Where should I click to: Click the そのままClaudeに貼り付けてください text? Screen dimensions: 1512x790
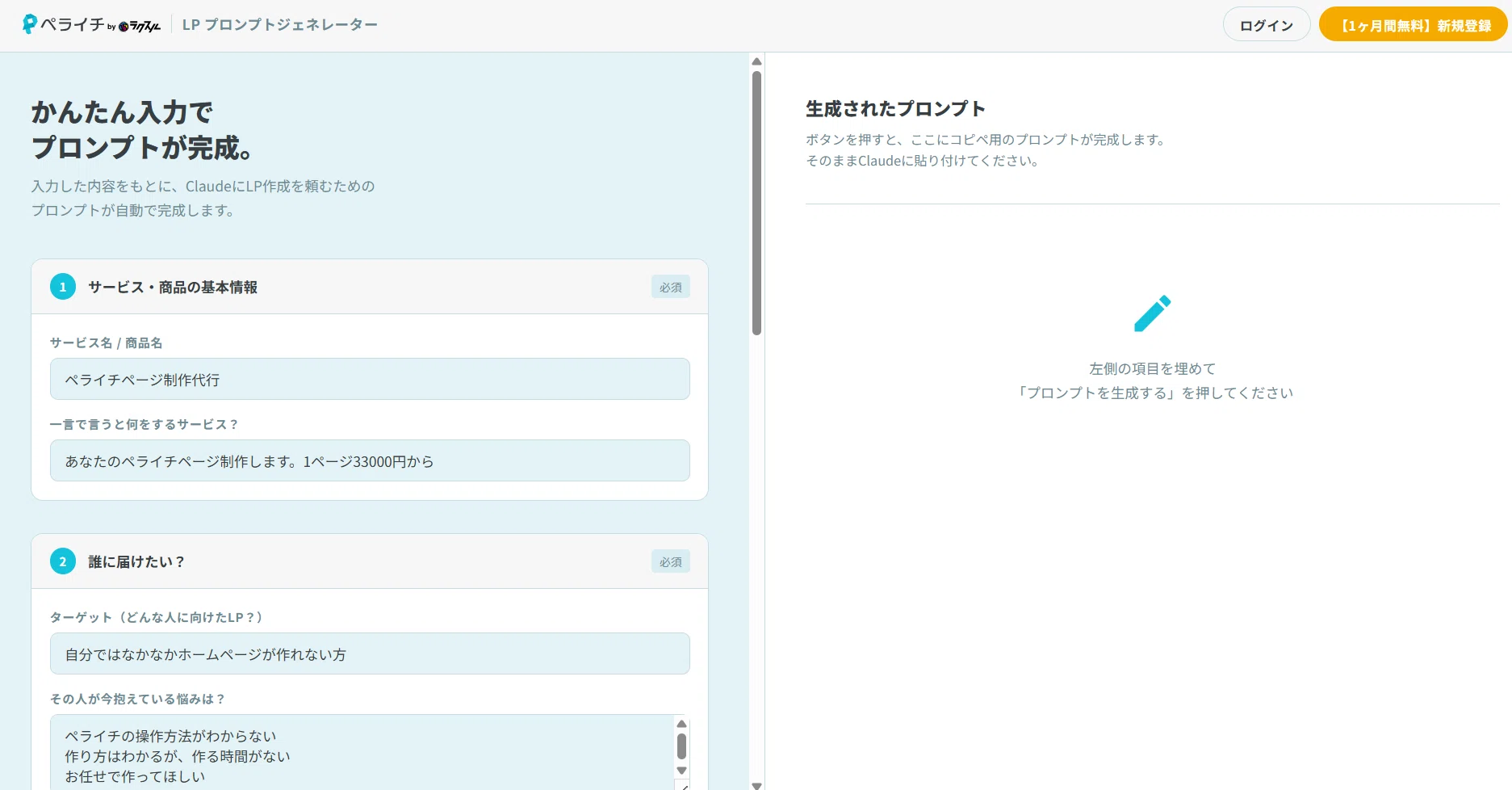click(x=922, y=161)
